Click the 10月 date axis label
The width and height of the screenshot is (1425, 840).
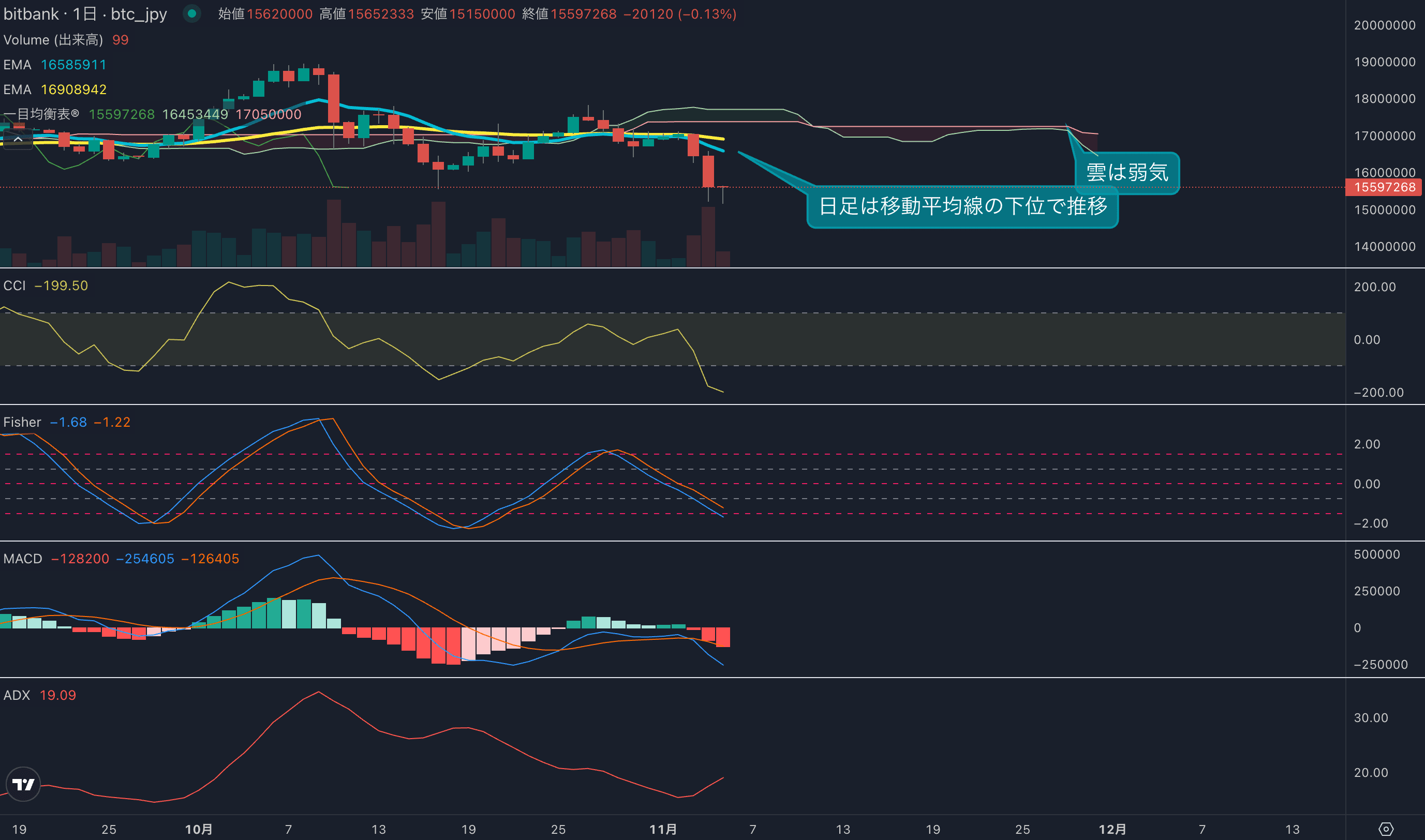tap(199, 829)
